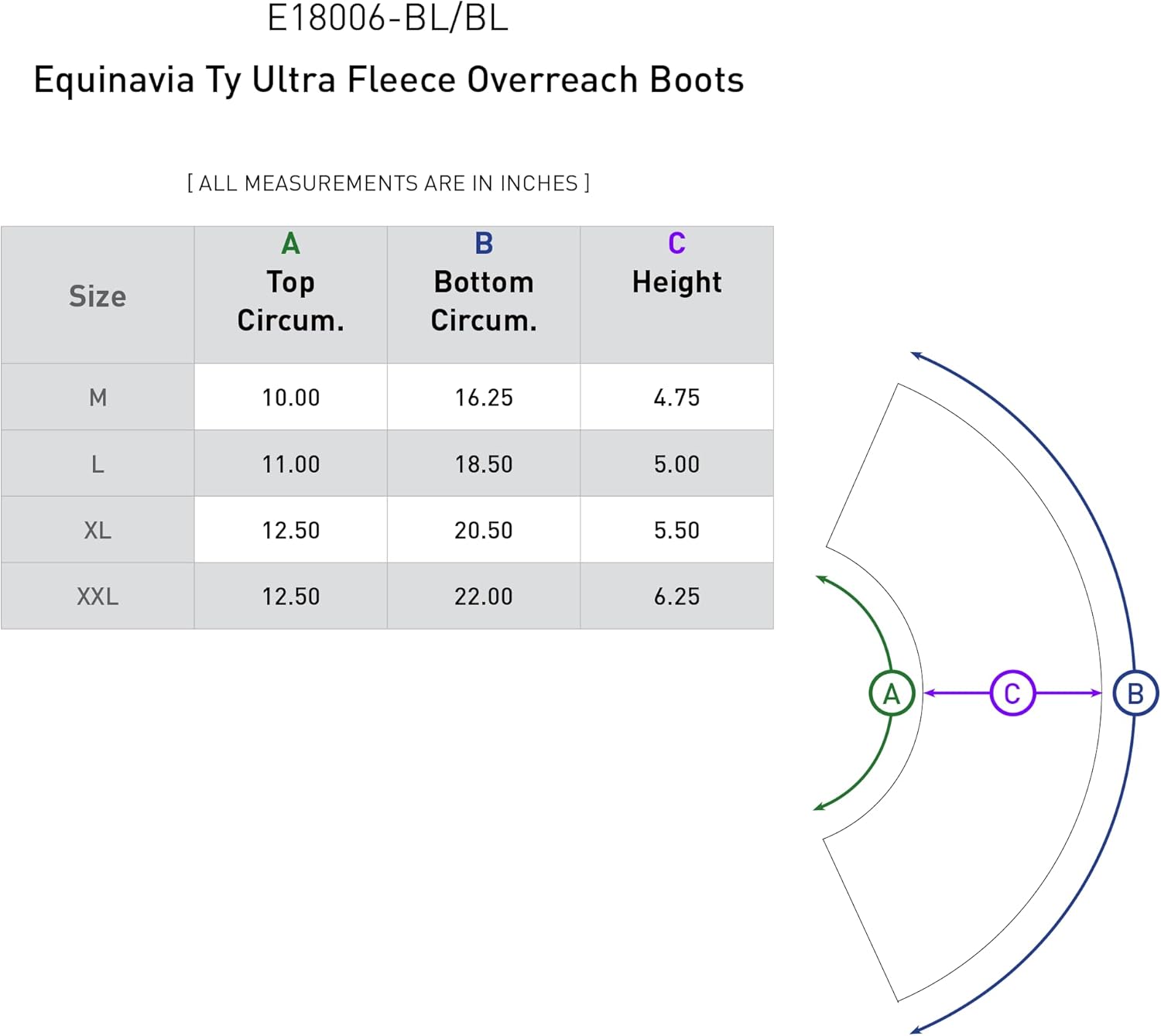1161x1036 pixels.
Task: Click the purple letter C column header
Action: (x=677, y=244)
